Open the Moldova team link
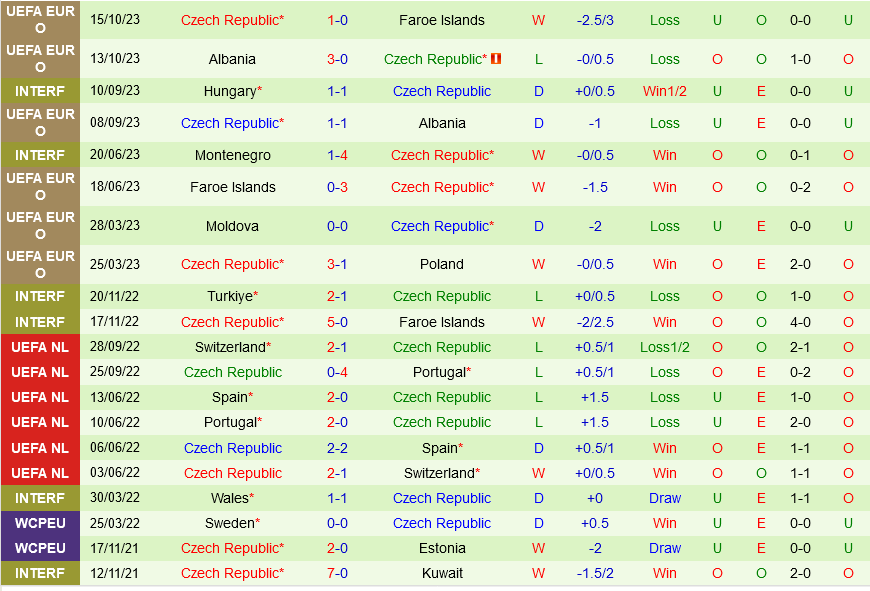Viewport: 870px width, 591px height. pos(232,226)
